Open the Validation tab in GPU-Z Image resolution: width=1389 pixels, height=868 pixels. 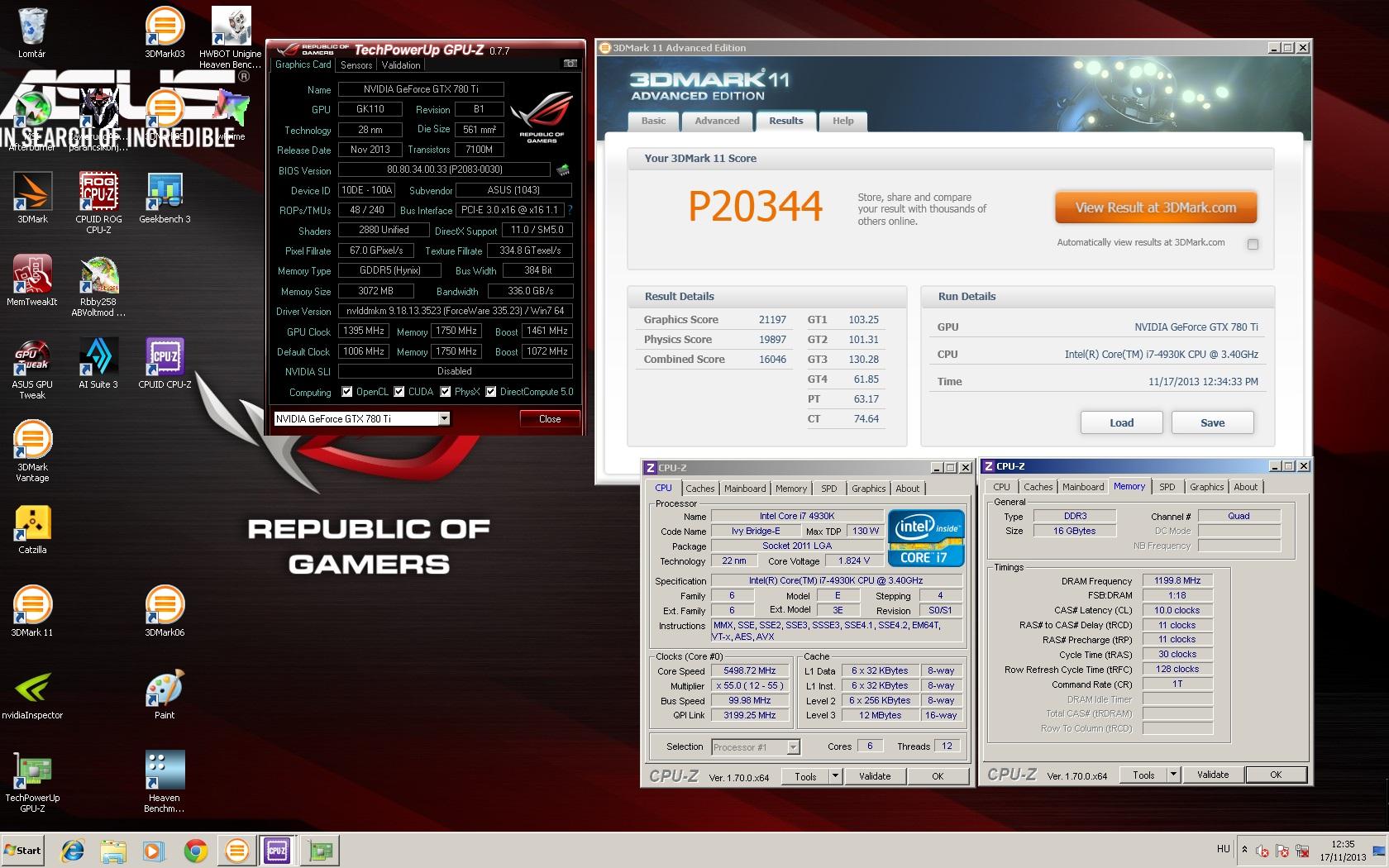pyautogui.click(x=401, y=64)
